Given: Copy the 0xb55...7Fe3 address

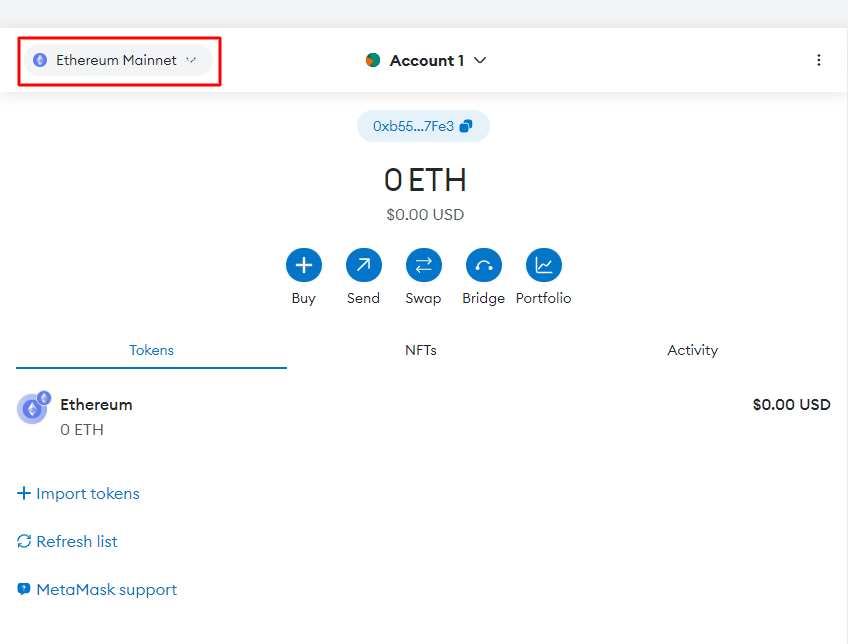Looking at the screenshot, I should [x=423, y=126].
